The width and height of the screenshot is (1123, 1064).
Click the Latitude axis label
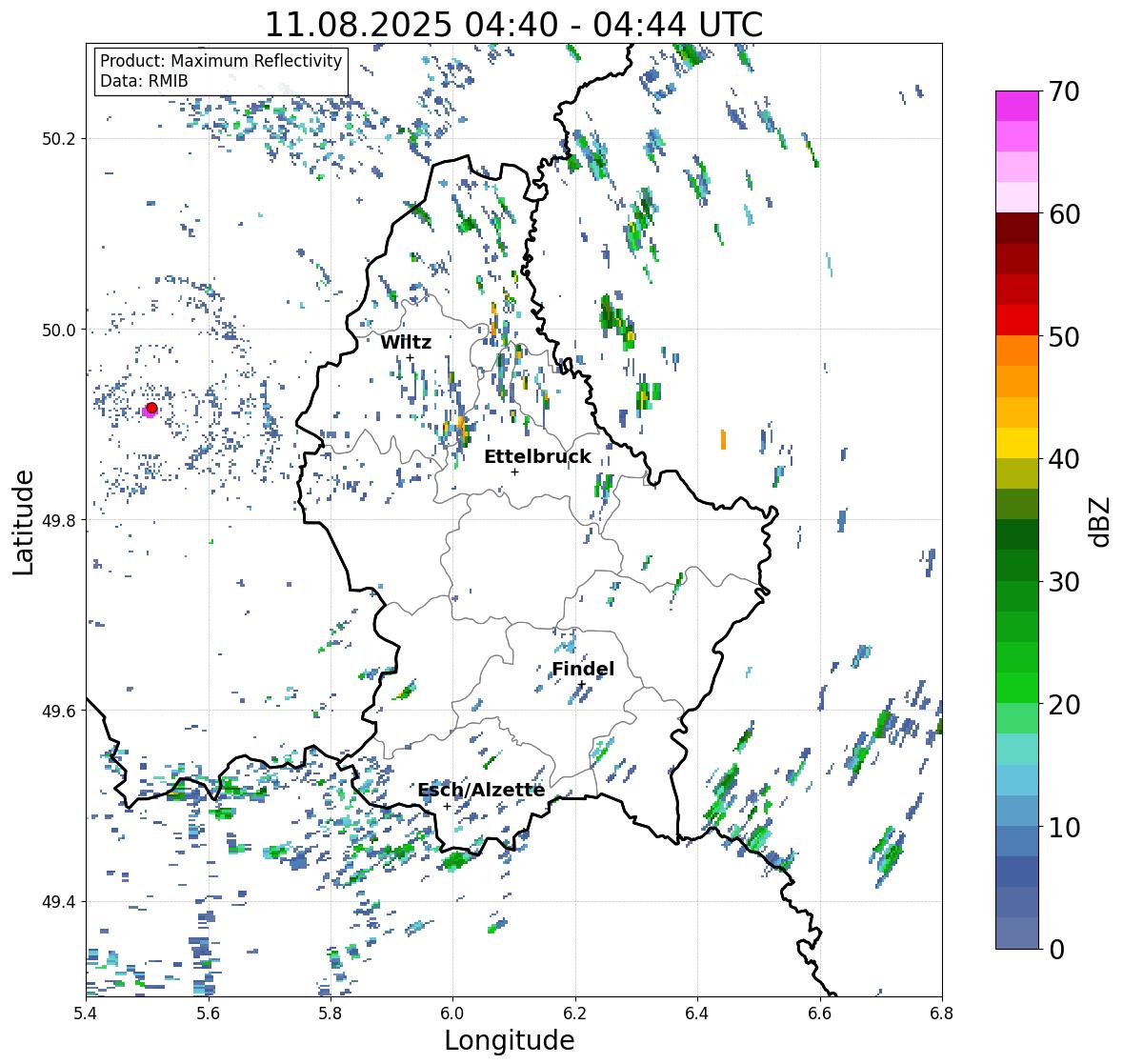tap(23, 523)
